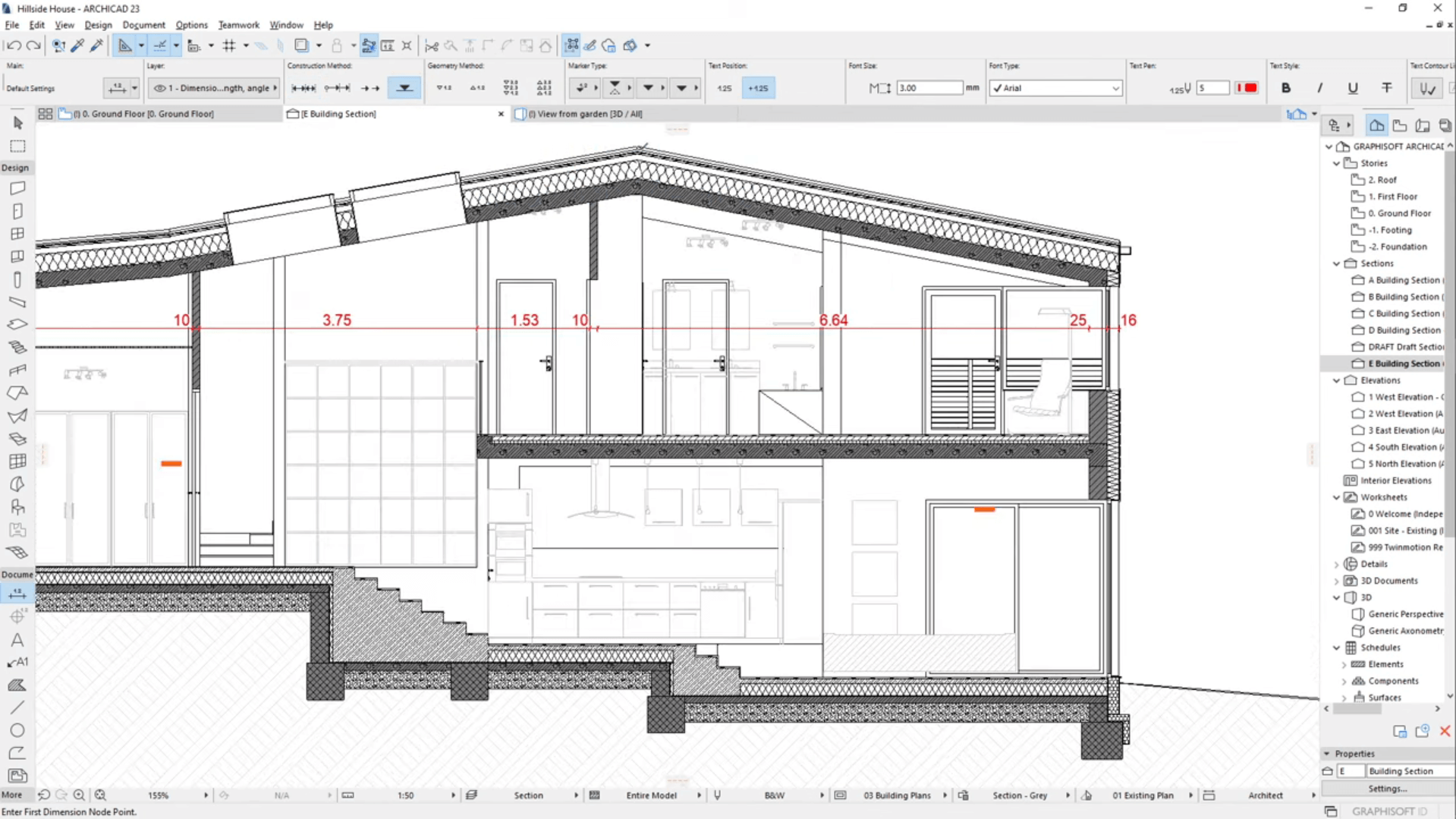1456x819 pixels.
Task: Select the Door tool in toolbox
Action: click(17, 211)
